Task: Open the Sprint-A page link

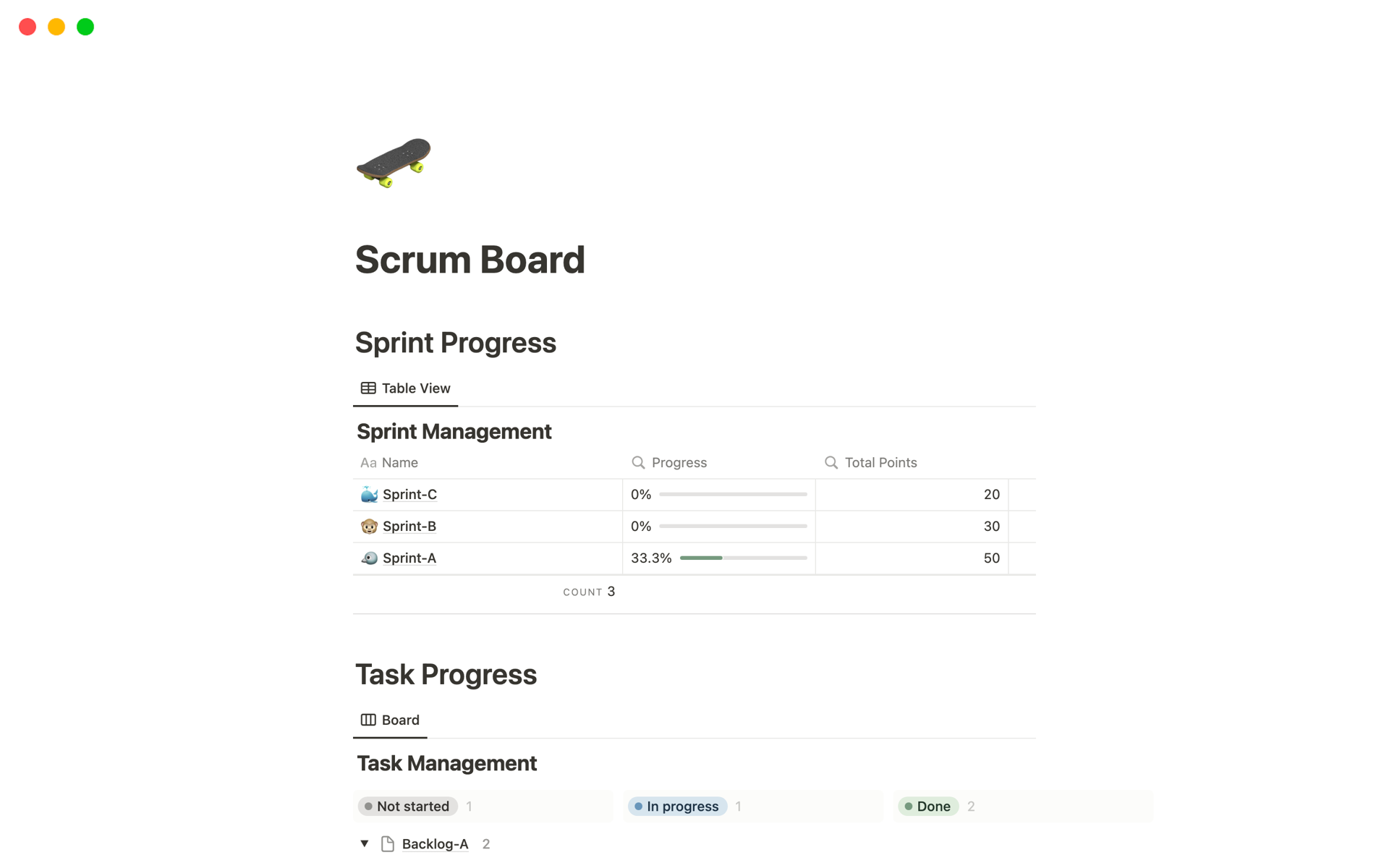Action: coord(409,558)
